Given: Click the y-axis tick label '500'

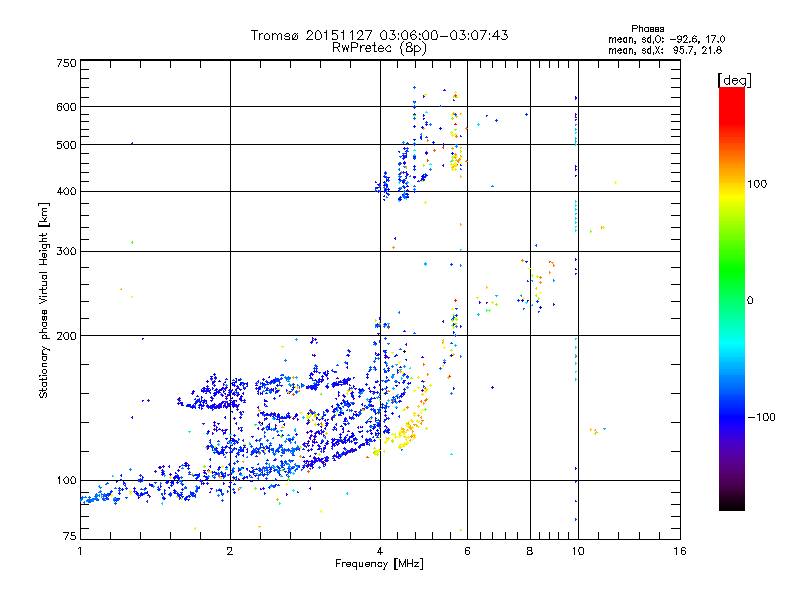Looking at the screenshot, I should tap(66, 145).
